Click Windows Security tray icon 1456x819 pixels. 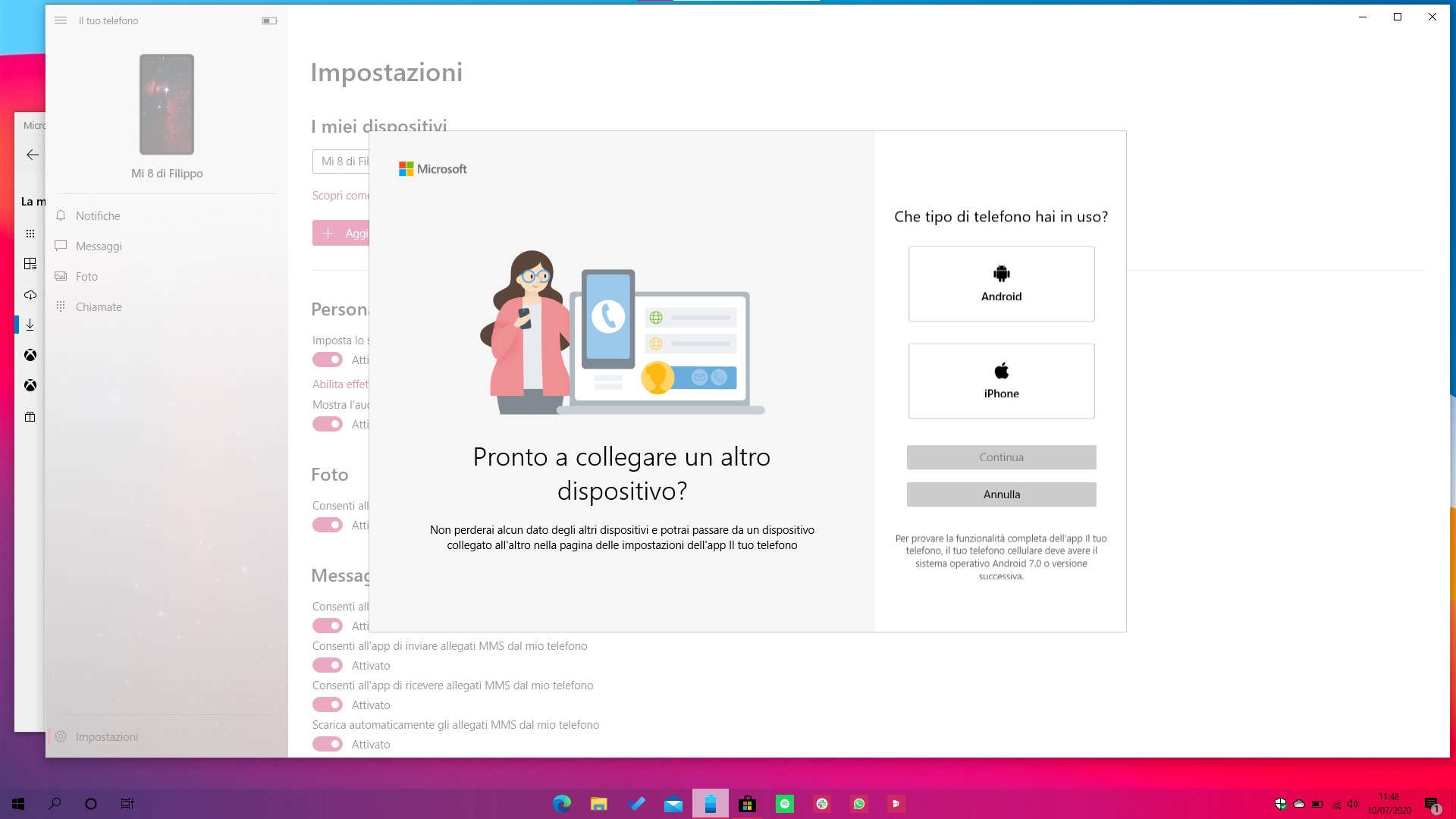[1281, 804]
